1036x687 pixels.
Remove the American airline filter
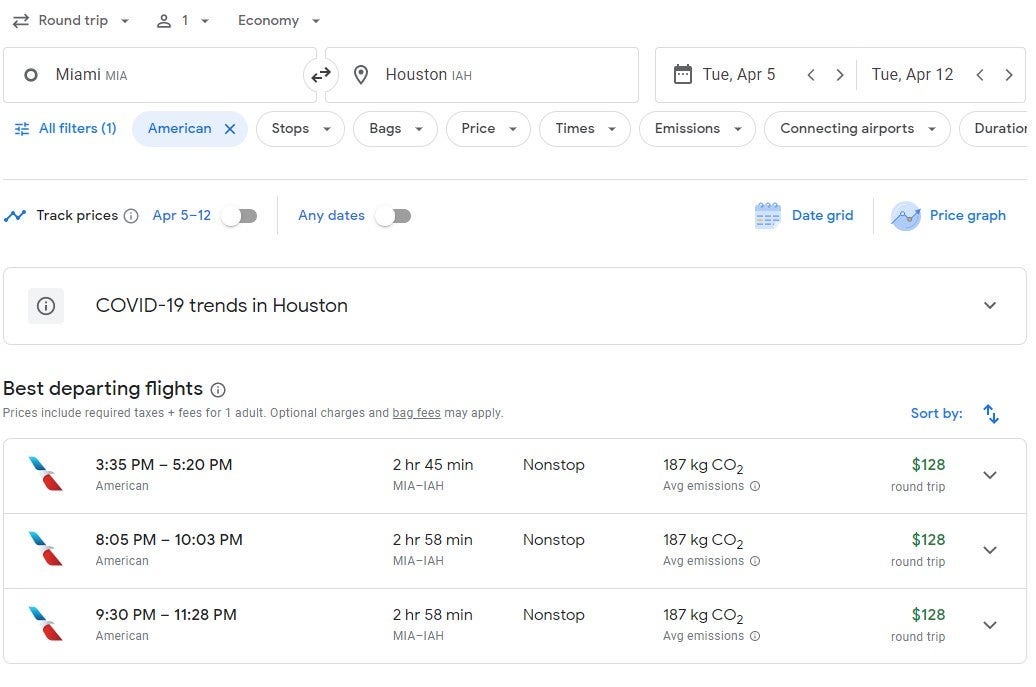tap(230, 129)
